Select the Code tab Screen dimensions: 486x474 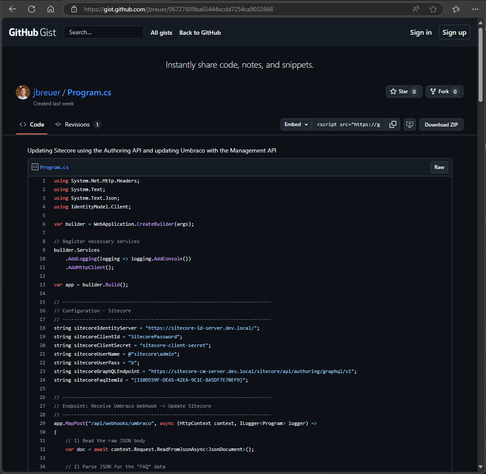32,125
